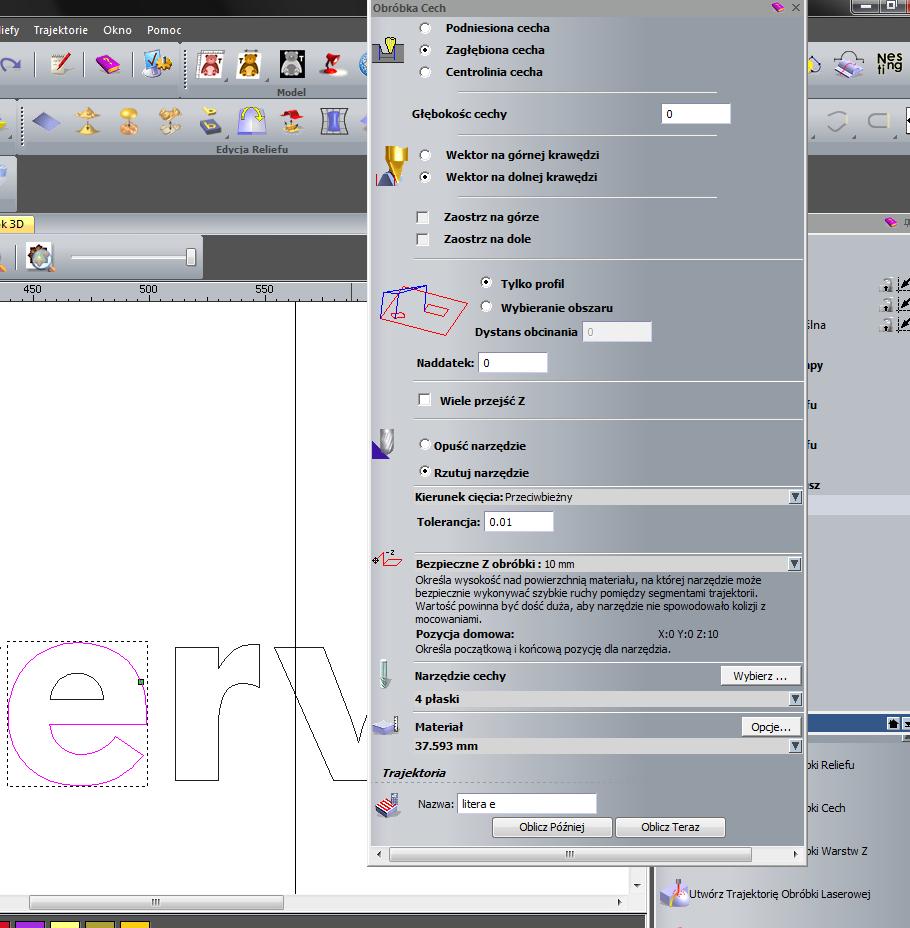The height and width of the screenshot is (928, 910).
Task: Open the purple help book in main toolbar
Action: (x=108, y=64)
